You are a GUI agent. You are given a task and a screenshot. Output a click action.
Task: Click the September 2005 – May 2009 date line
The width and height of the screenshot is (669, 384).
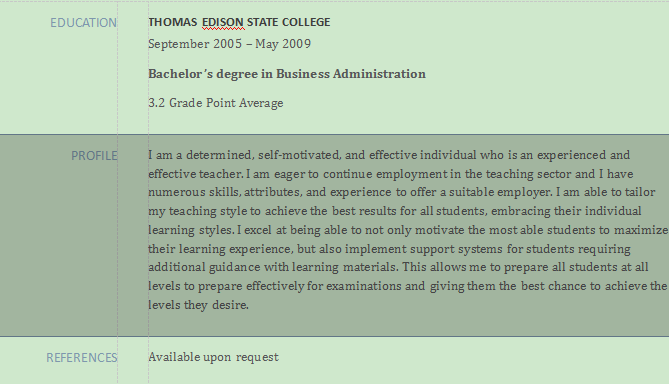click(x=230, y=44)
